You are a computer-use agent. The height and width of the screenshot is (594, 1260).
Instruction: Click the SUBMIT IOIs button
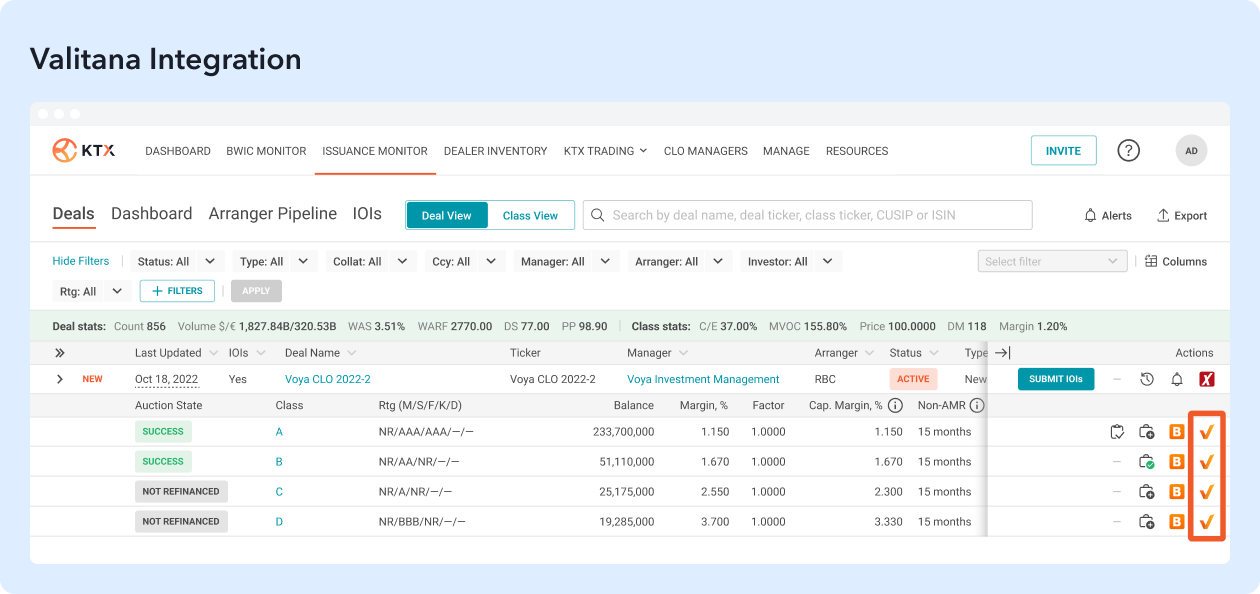(x=1055, y=379)
